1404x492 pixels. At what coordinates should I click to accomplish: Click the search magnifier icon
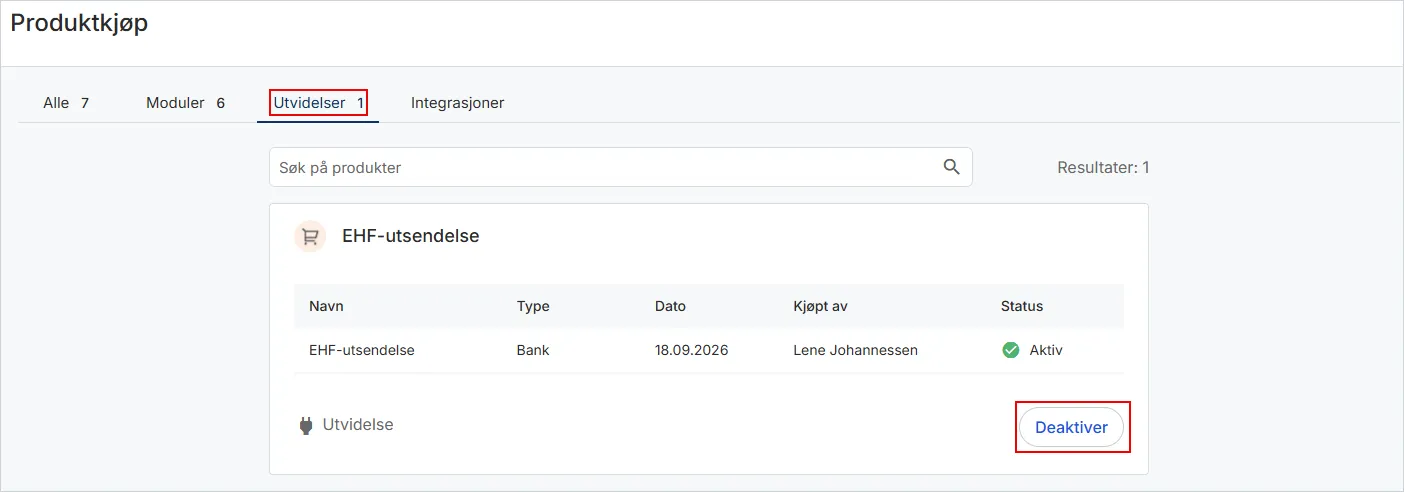pyautogui.click(x=951, y=167)
